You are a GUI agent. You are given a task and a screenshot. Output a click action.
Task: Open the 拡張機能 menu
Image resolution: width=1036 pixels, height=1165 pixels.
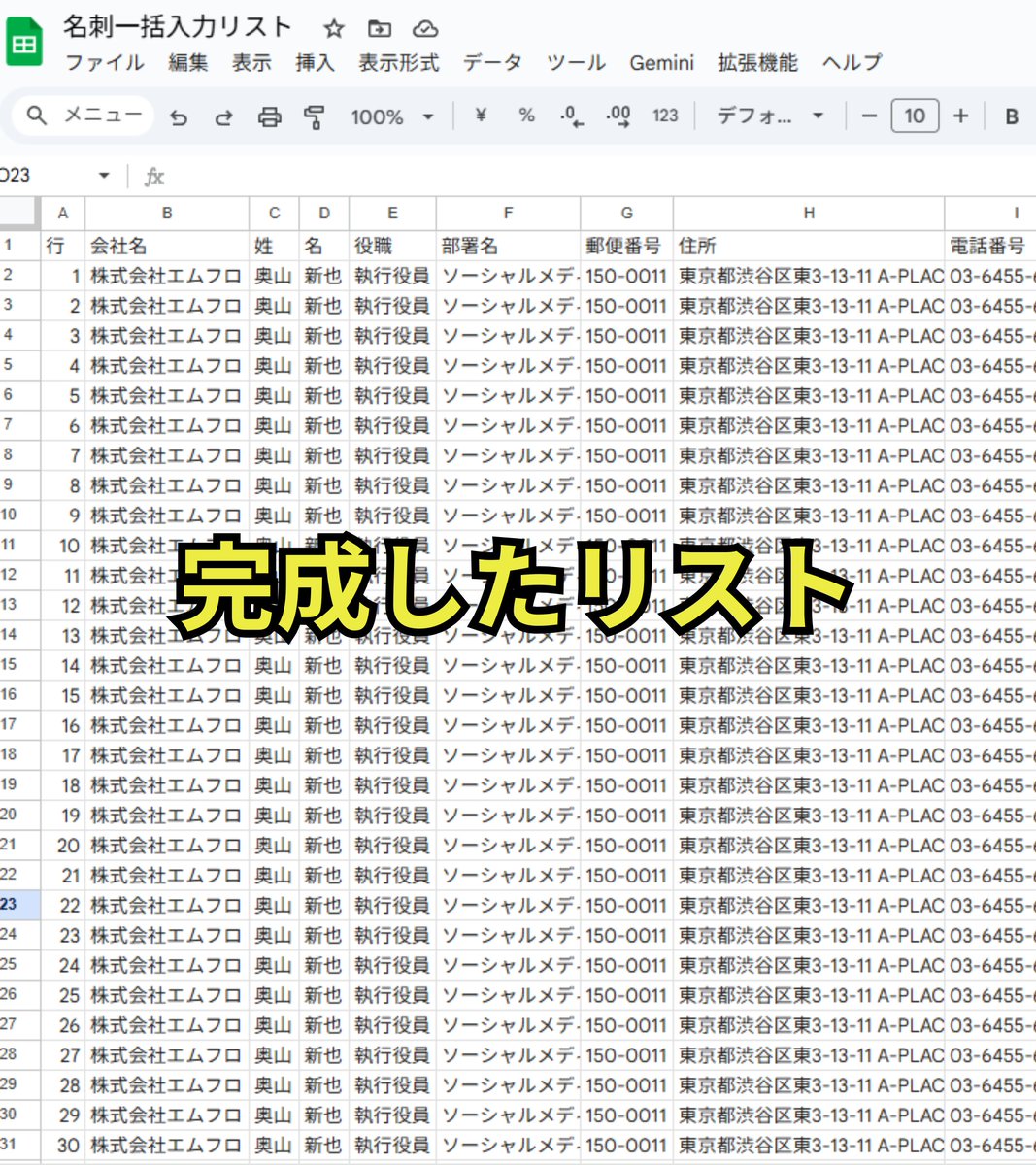tap(757, 63)
